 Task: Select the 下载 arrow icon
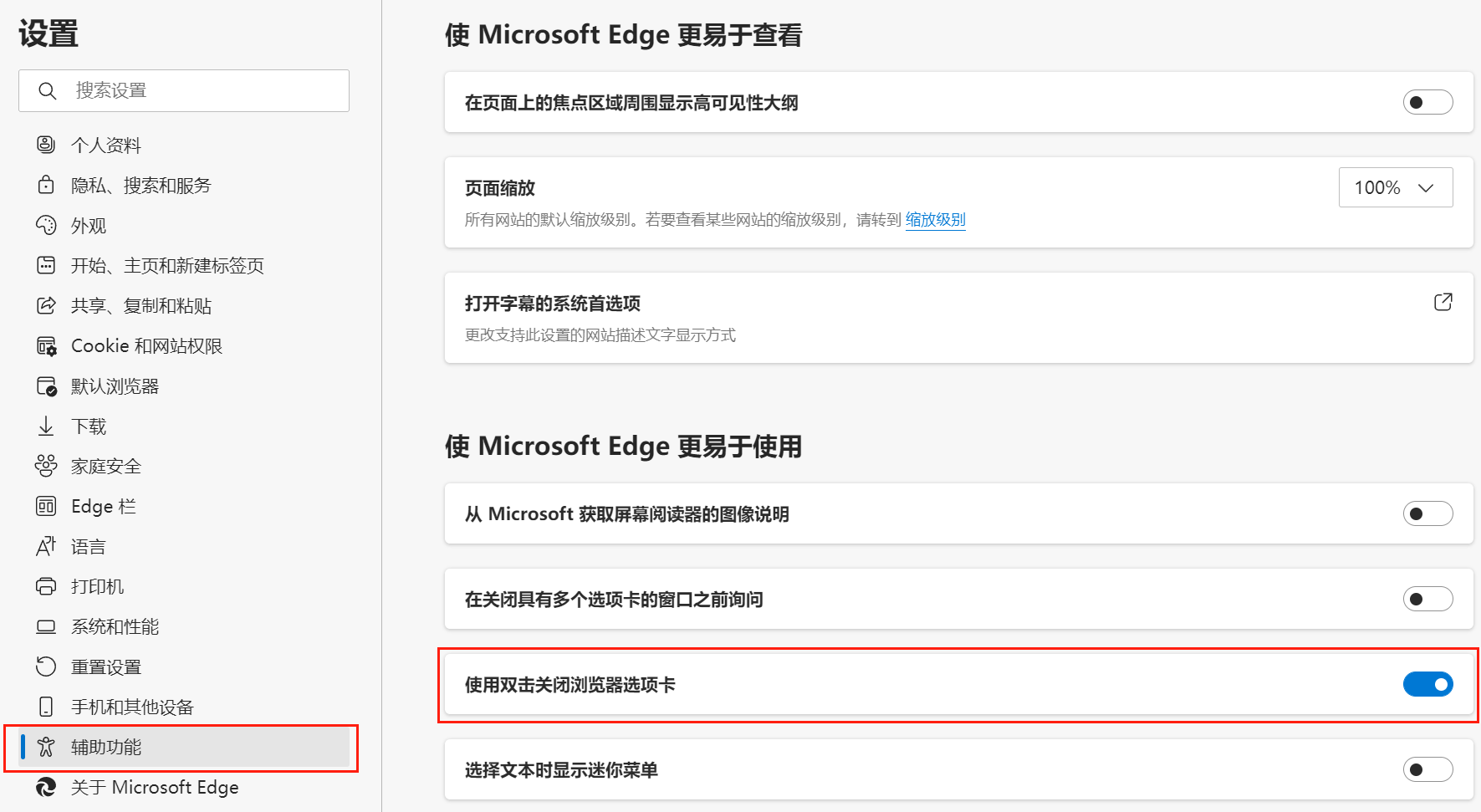(46, 426)
